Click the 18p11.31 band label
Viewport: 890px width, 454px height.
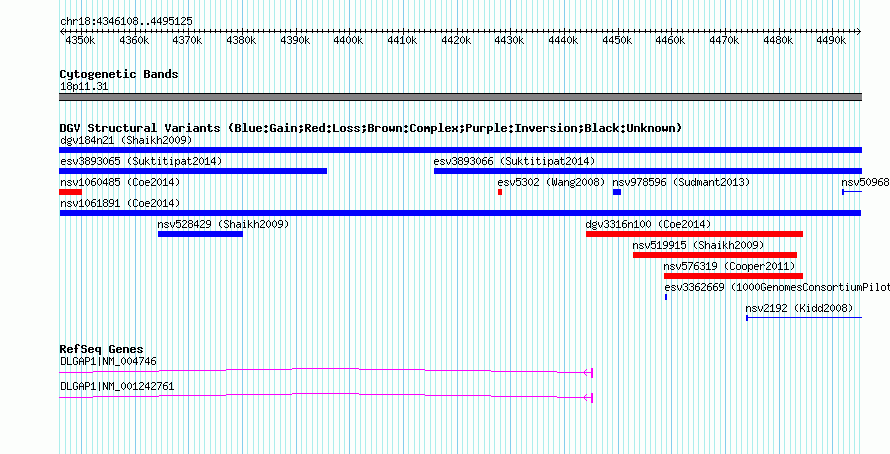84,87
